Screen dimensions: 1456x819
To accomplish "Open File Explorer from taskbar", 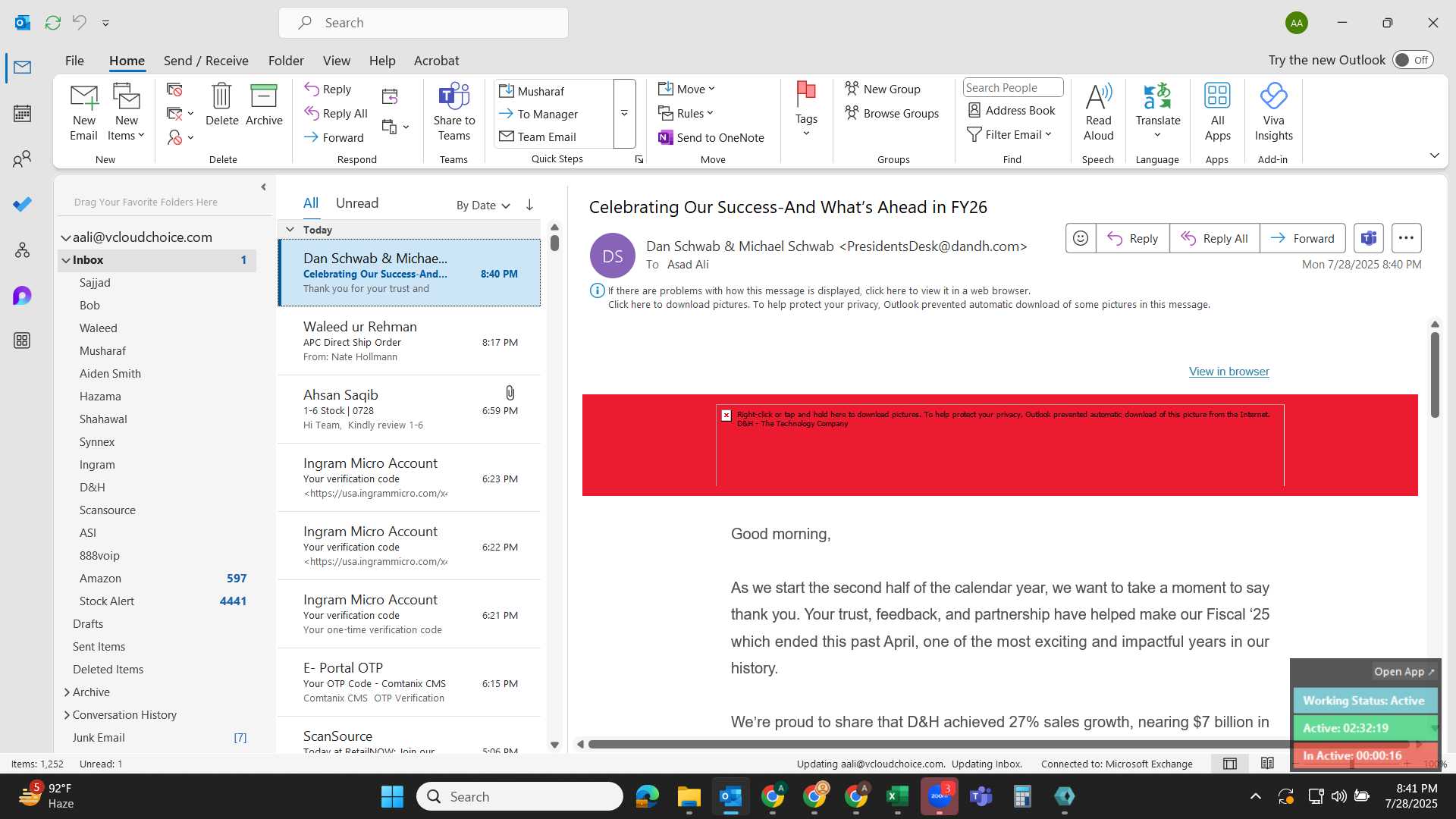I will coord(689,796).
